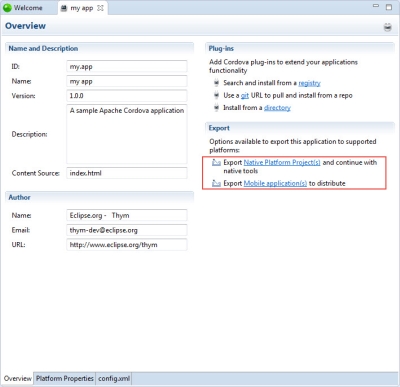Collapse the Name and Description section header
Screen dimensions: 400x387
pyautogui.click(x=99, y=48)
